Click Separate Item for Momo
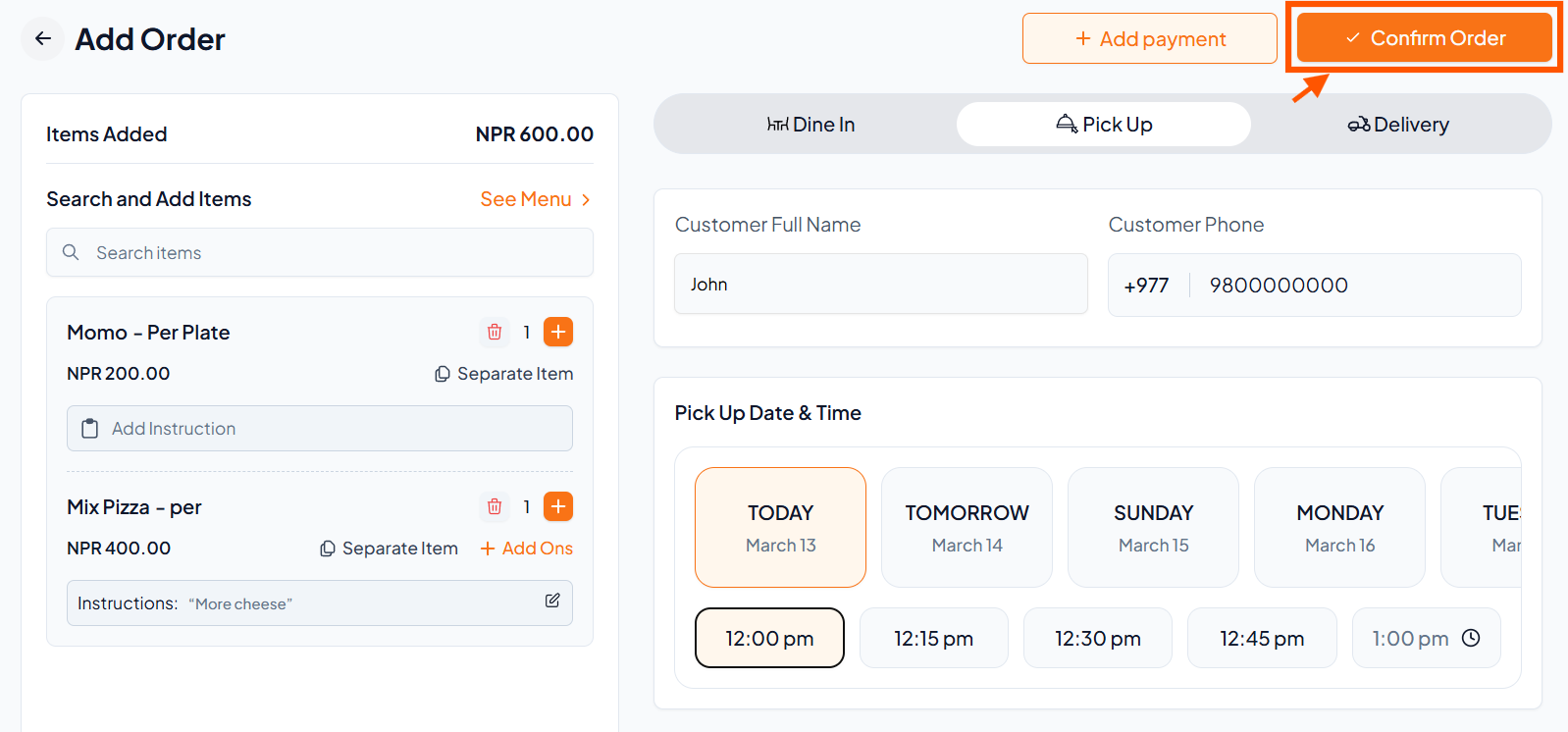 (x=504, y=374)
